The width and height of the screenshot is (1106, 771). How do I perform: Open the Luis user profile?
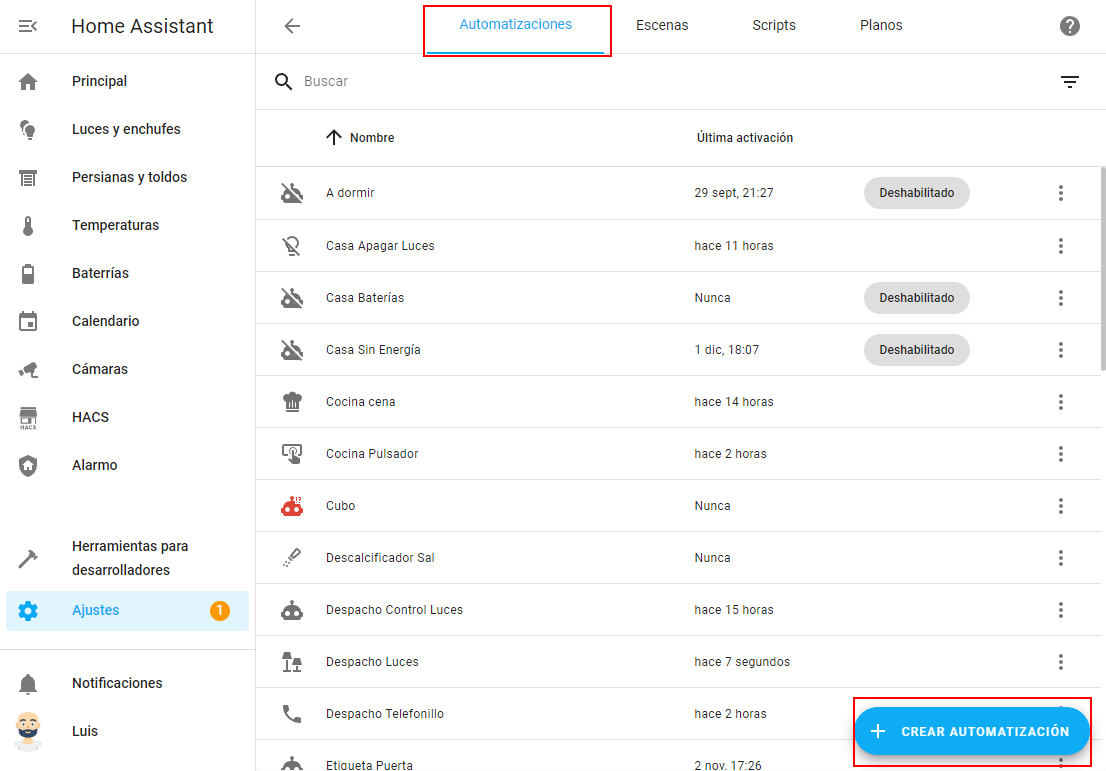point(85,731)
